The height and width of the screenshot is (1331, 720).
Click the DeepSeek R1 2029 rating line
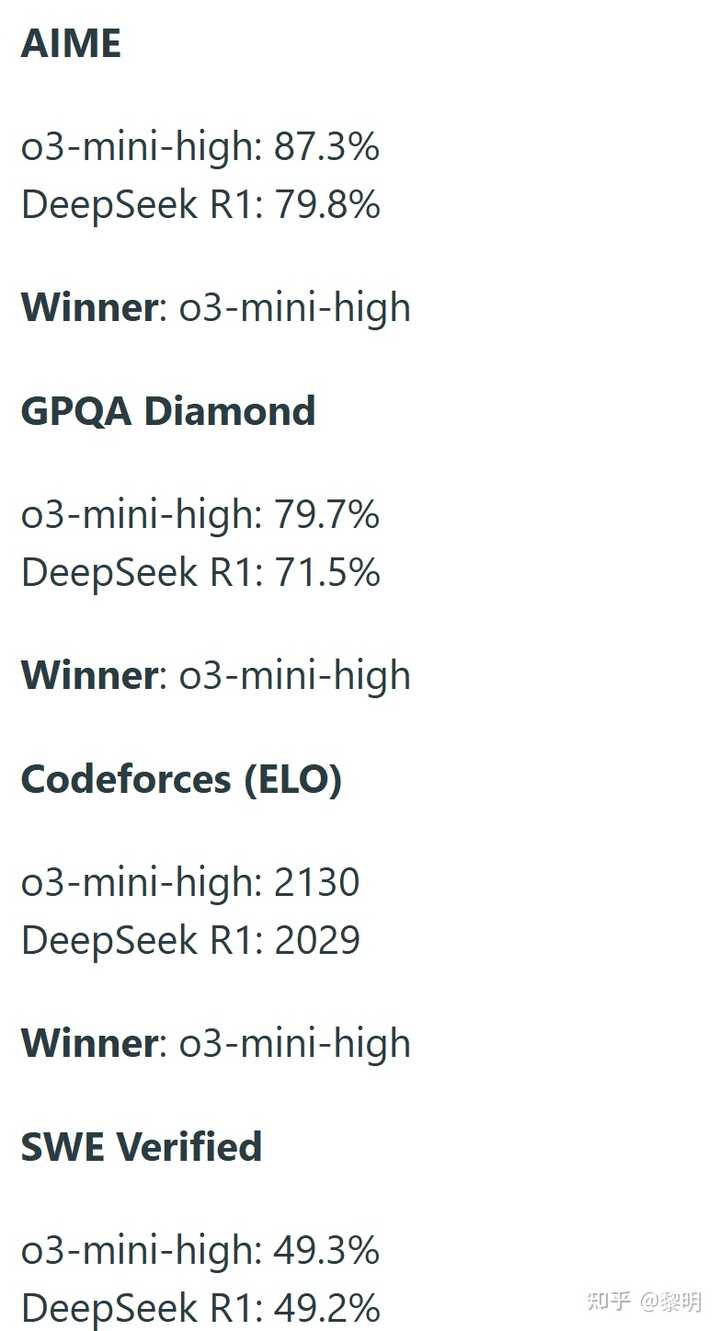(190, 941)
